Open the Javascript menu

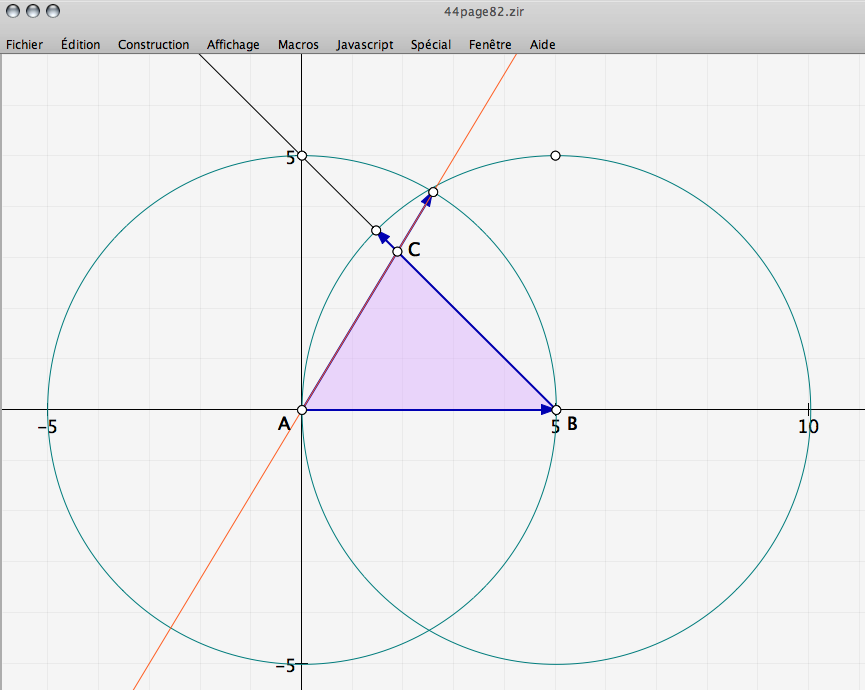pyautogui.click(x=365, y=44)
